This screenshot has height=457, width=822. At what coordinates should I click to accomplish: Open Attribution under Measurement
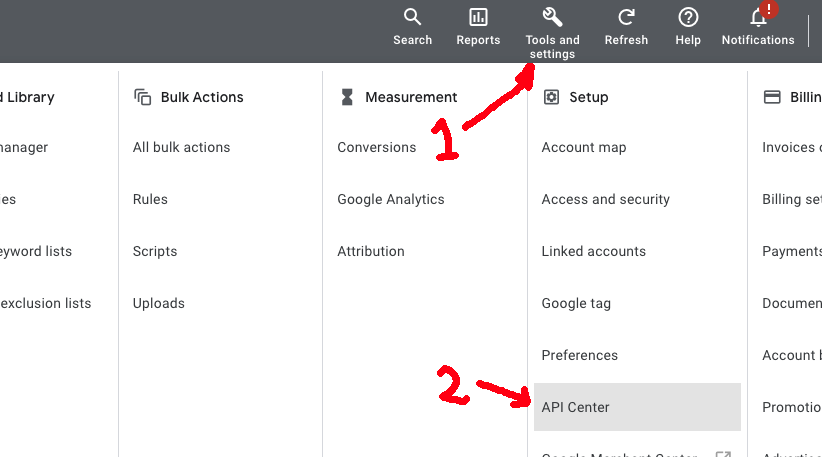click(370, 251)
